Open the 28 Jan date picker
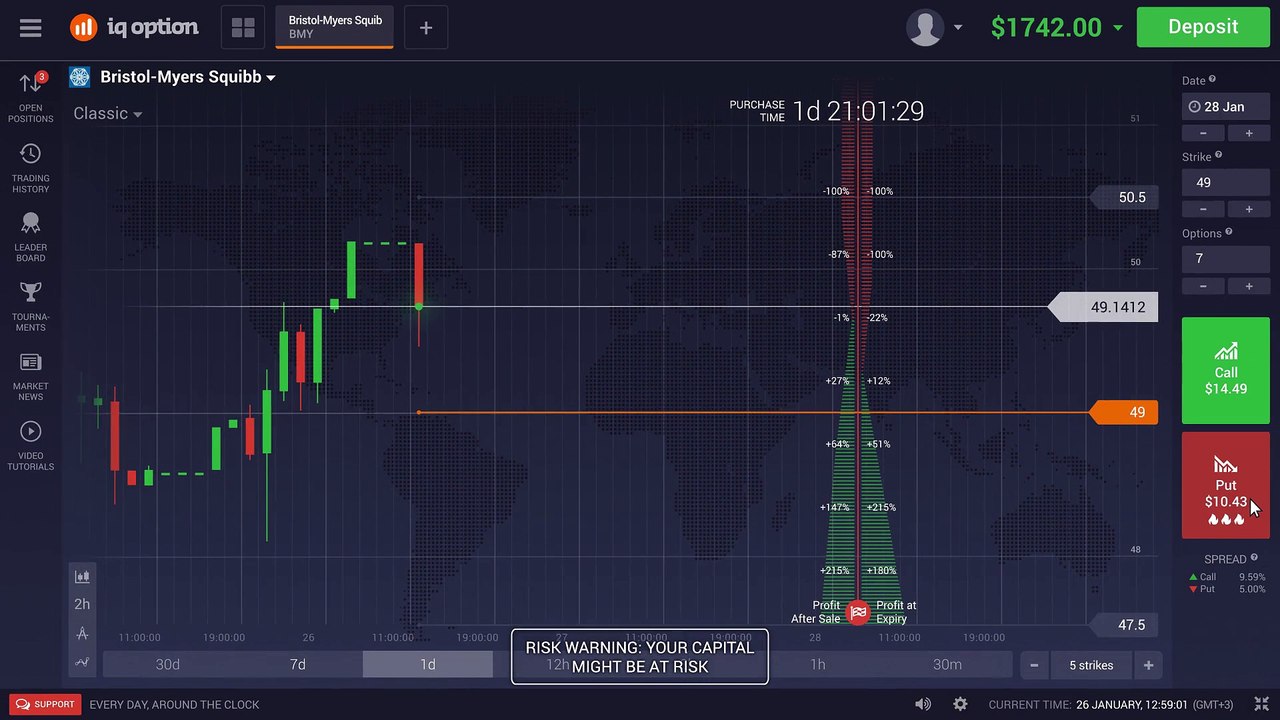Image resolution: width=1280 pixels, height=720 pixels. (x=1225, y=107)
